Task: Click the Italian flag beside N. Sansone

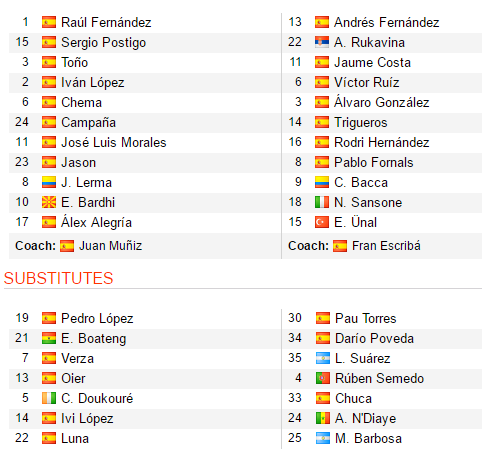Action: click(x=322, y=202)
